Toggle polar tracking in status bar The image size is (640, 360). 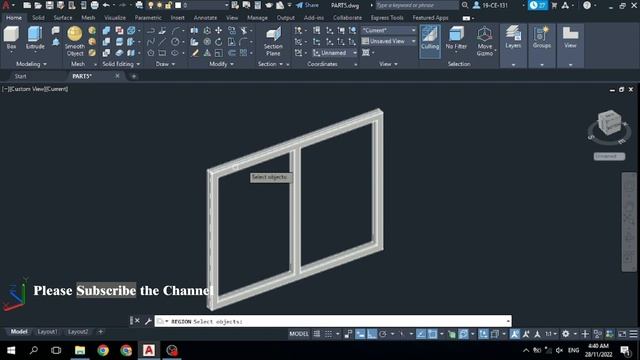383,334
